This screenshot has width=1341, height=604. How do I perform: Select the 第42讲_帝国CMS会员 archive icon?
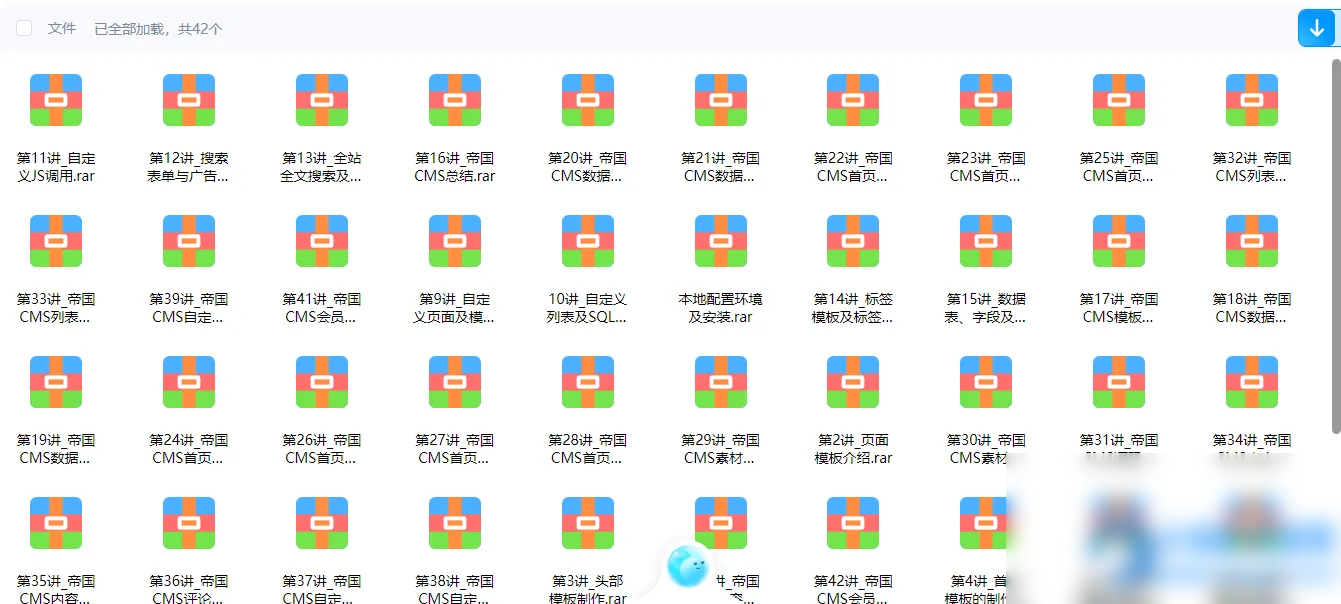(852, 522)
